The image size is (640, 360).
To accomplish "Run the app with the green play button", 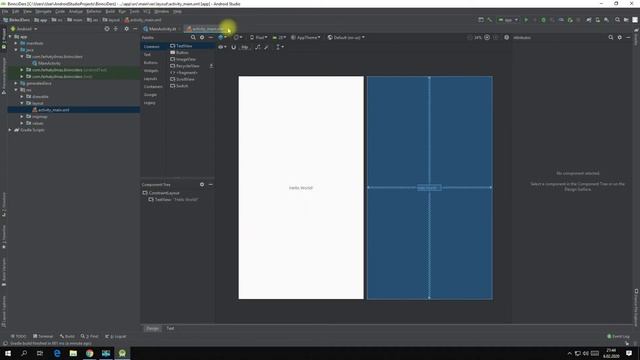I will (x=526, y=20).
